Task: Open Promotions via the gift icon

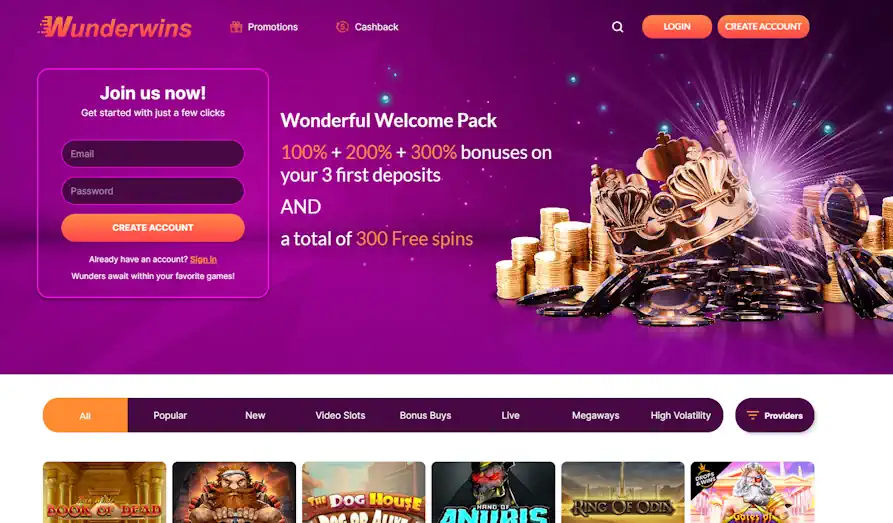Action: click(x=236, y=27)
